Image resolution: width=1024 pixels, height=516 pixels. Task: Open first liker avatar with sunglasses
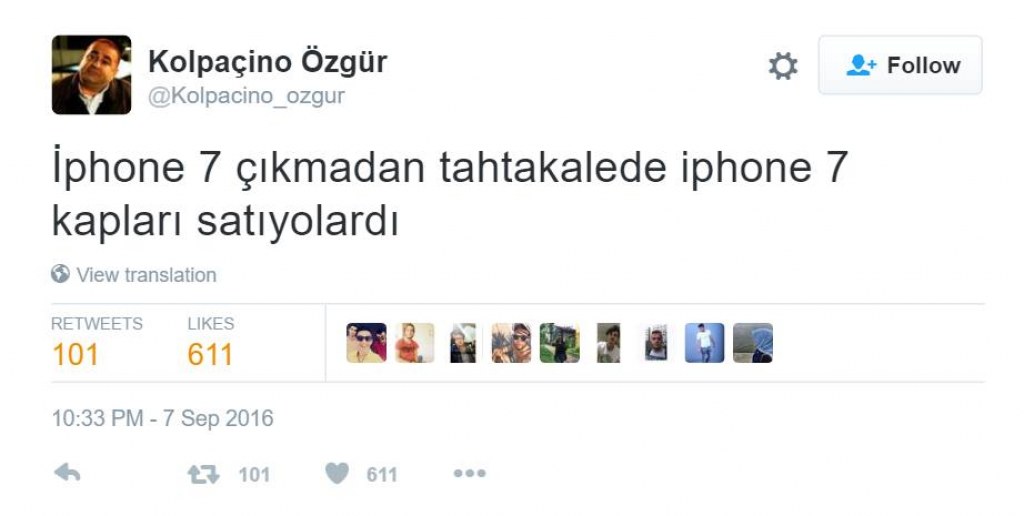tap(366, 343)
